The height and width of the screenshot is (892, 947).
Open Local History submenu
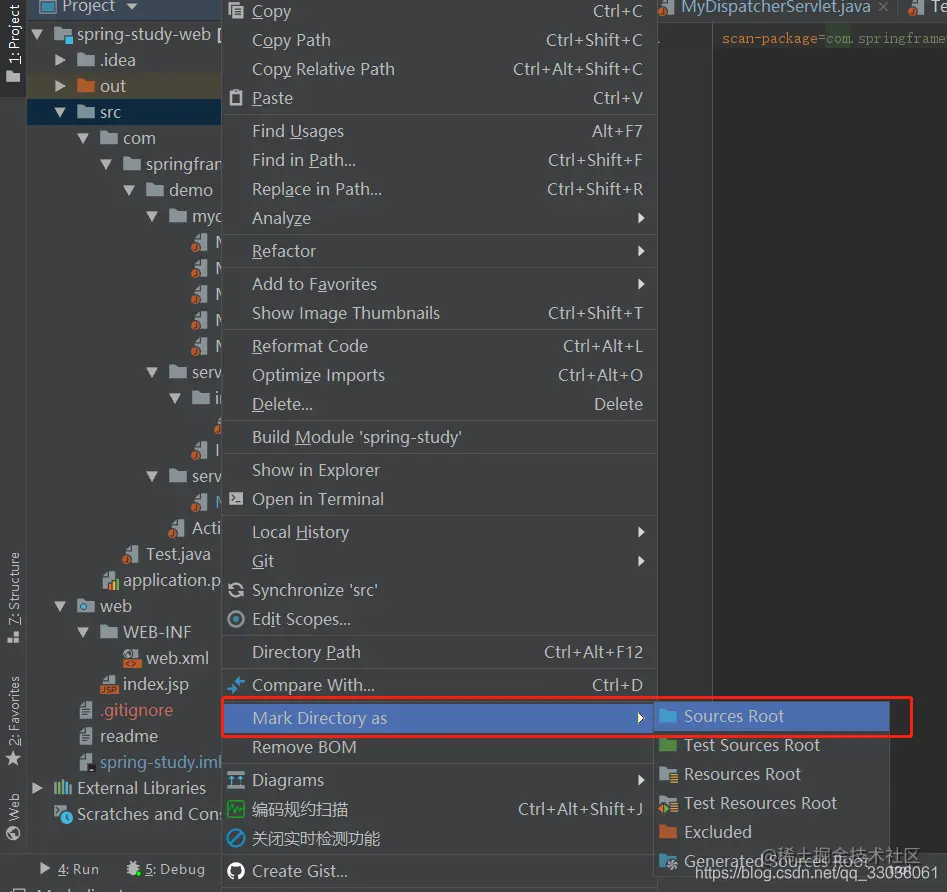point(439,532)
